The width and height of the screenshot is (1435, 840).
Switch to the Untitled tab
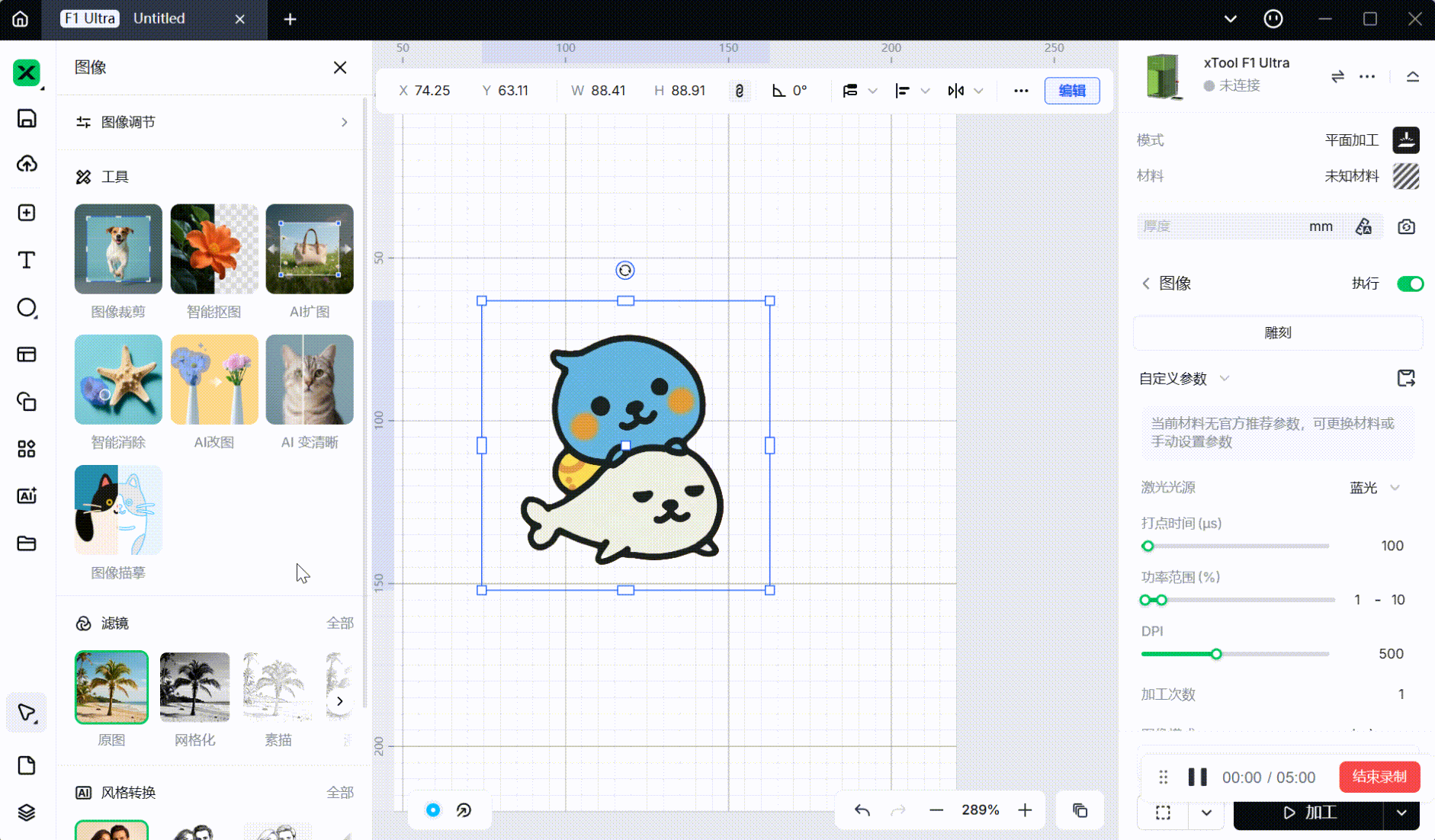click(x=159, y=18)
